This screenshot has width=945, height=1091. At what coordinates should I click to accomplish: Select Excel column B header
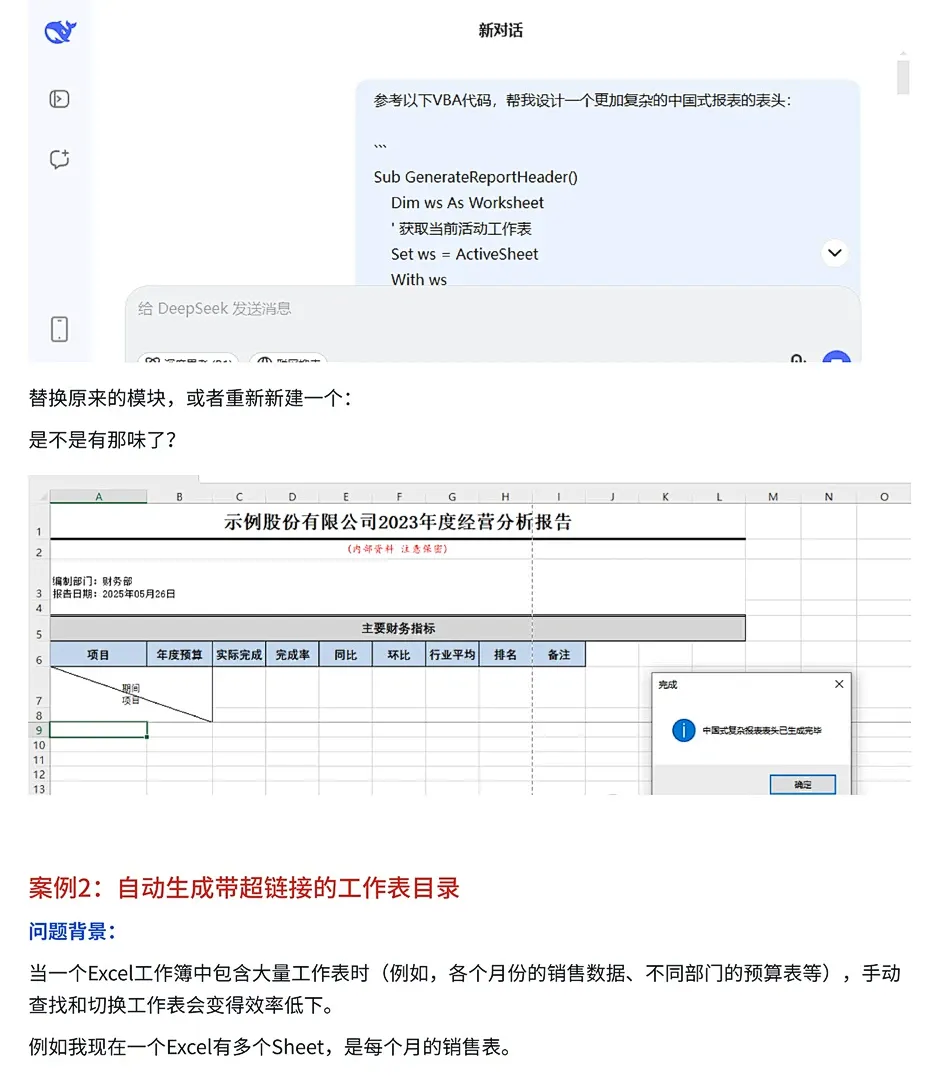click(180, 497)
